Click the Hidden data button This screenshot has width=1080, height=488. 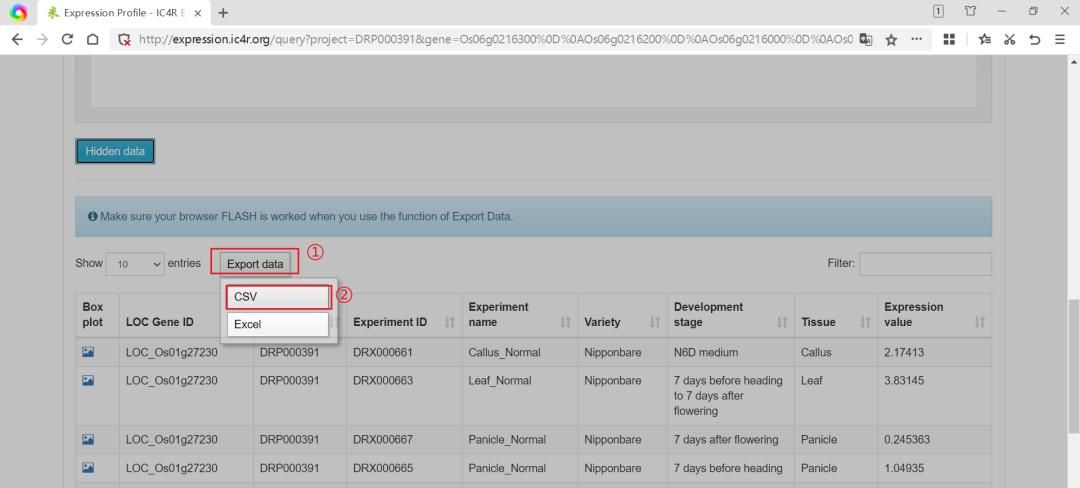click(x=115, y=151)
